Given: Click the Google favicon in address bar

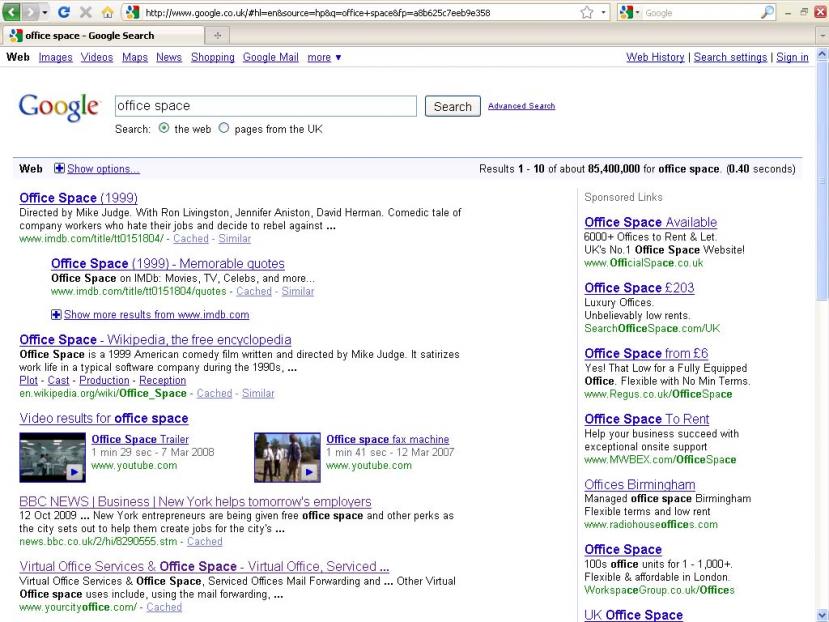Looking at the screenshot, I should pyautogui.click(x=132, y=12).
